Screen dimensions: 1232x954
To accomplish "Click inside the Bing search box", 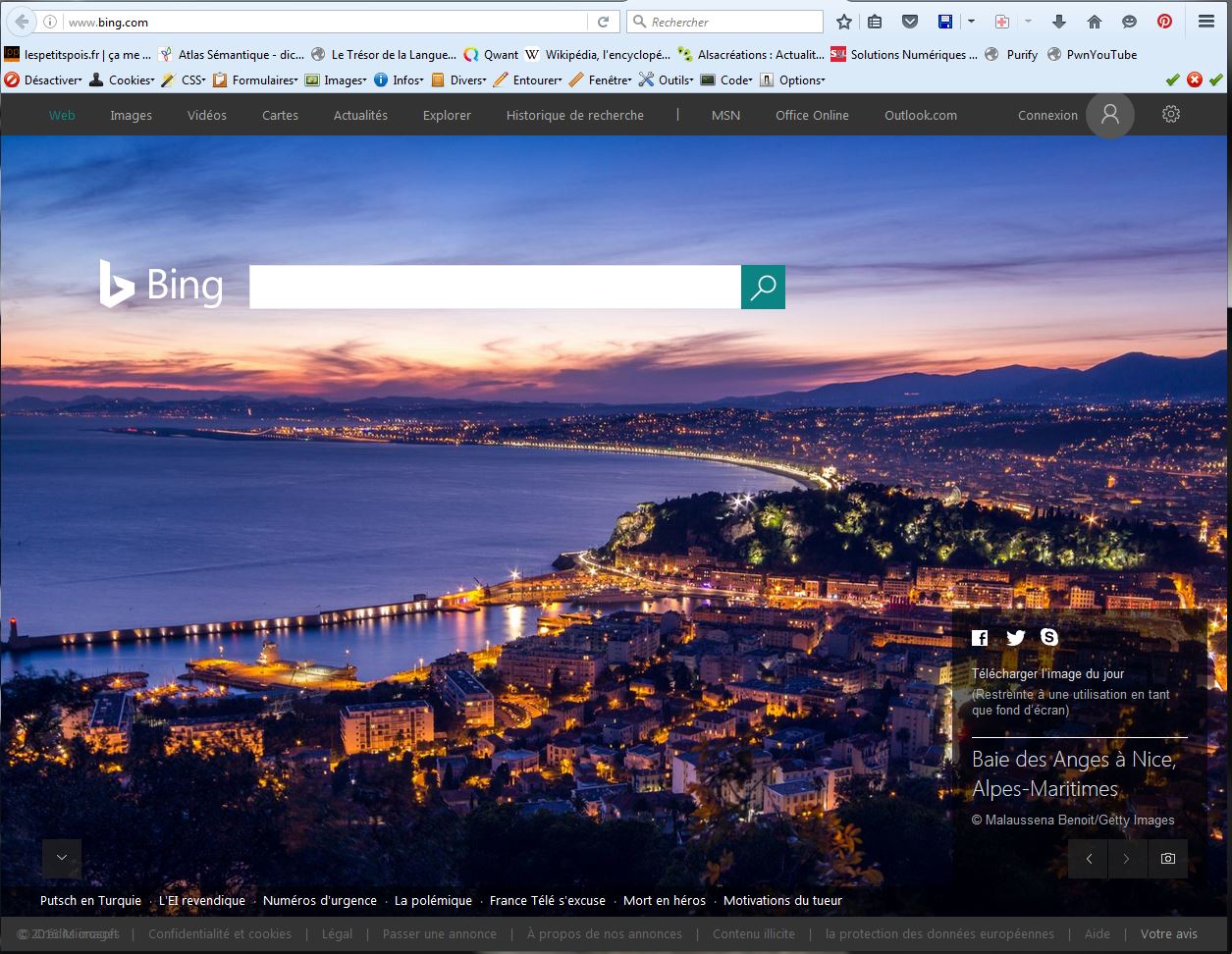I will [x=495, y=287].
